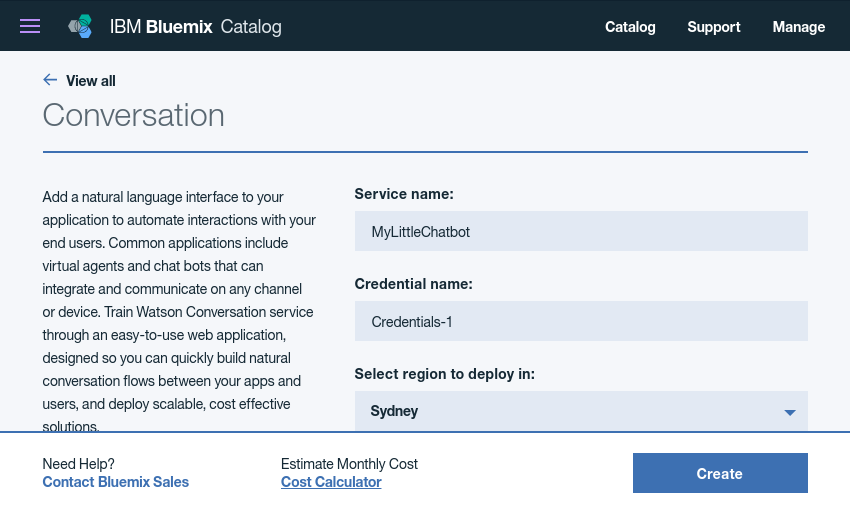Click the back arrow beside View all
This screenshot has height=513, width=850.
(50, 80)
